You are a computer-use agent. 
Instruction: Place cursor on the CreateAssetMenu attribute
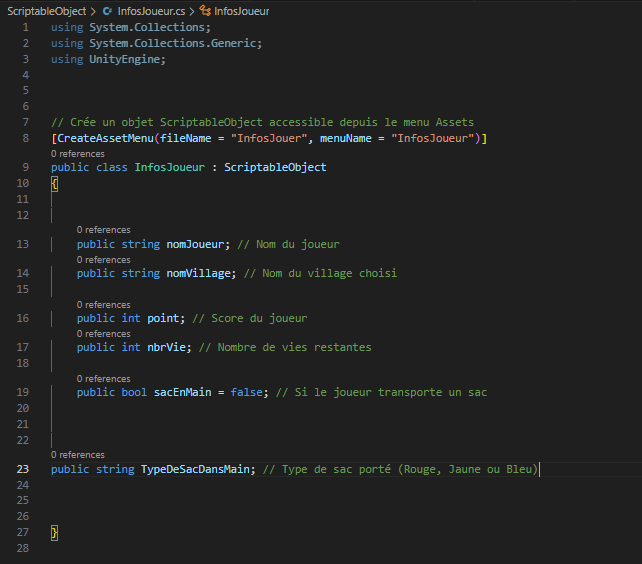(104, 138)
